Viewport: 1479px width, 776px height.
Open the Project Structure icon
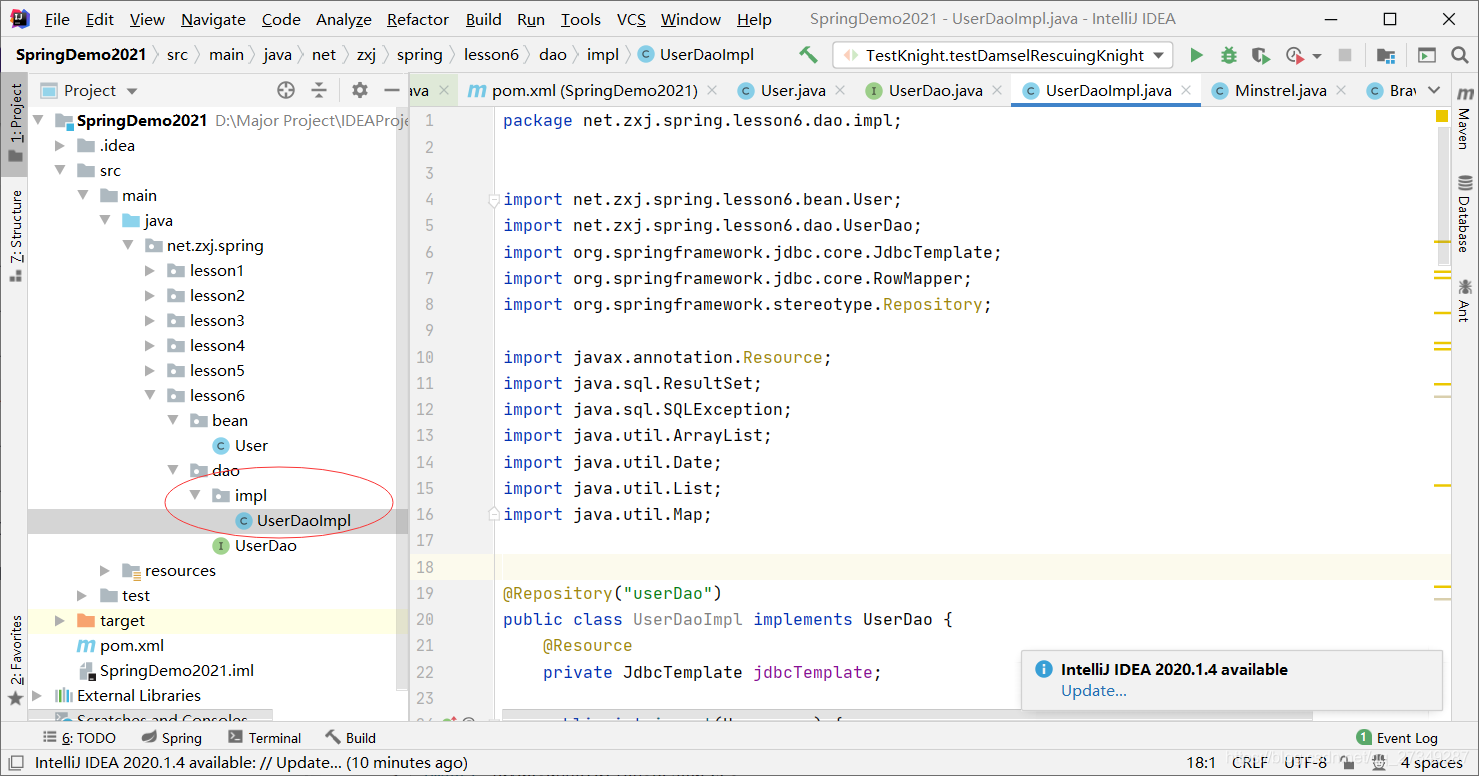pyautogui.click(x=1385, y=55)
